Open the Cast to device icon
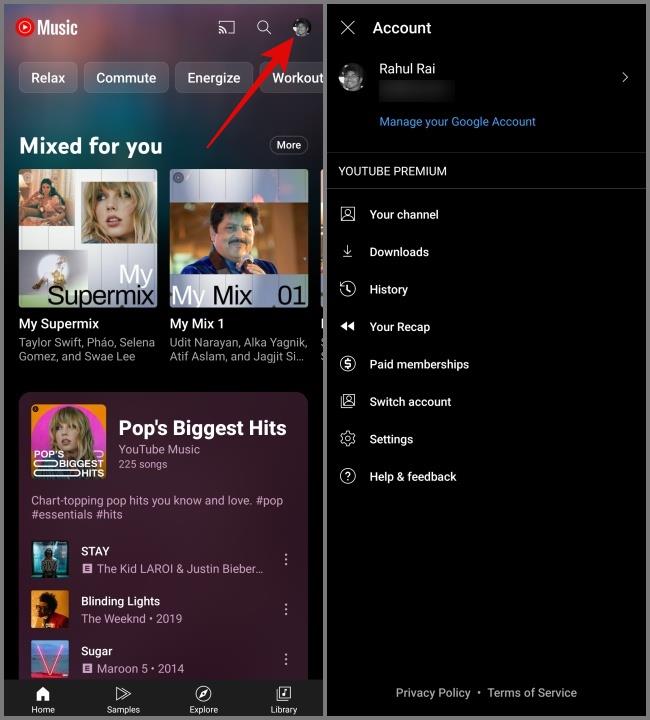 [x=227, y=28]
